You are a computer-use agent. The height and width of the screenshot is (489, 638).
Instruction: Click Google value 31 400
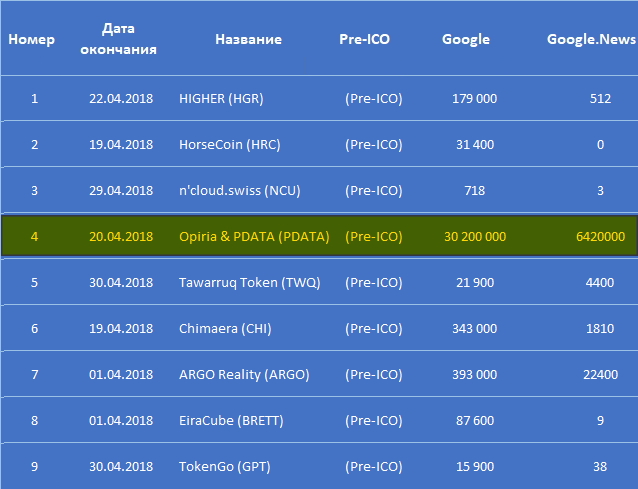point(475,144)
